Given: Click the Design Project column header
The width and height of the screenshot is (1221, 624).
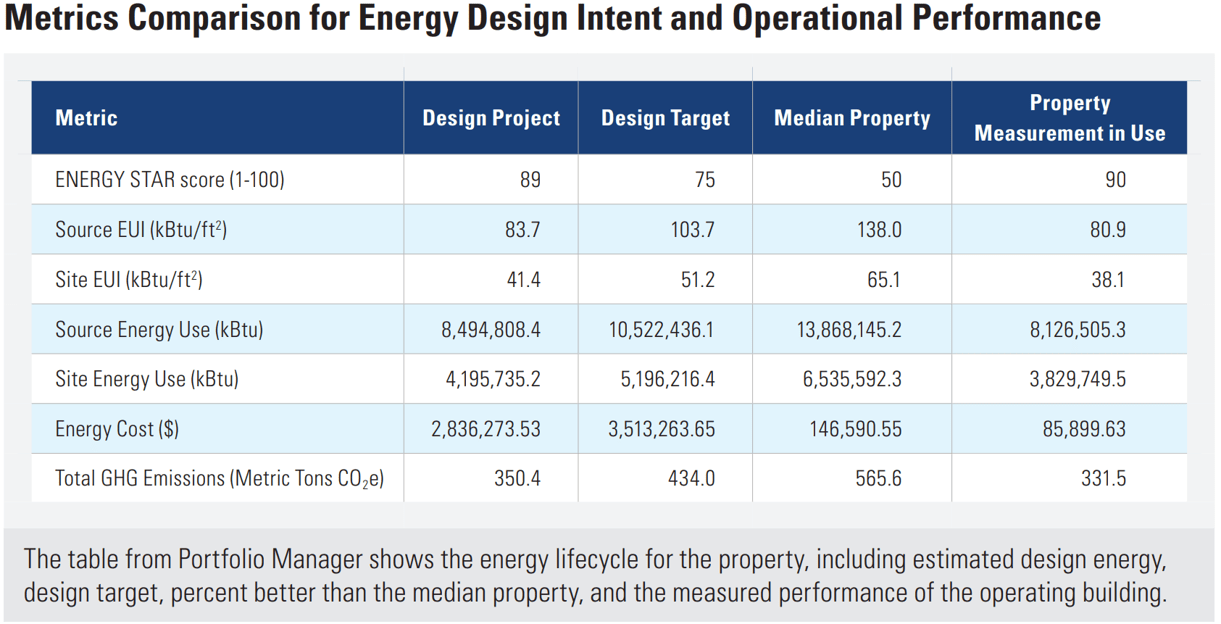Looking at the screenshot, I should [x=490, y=117].
